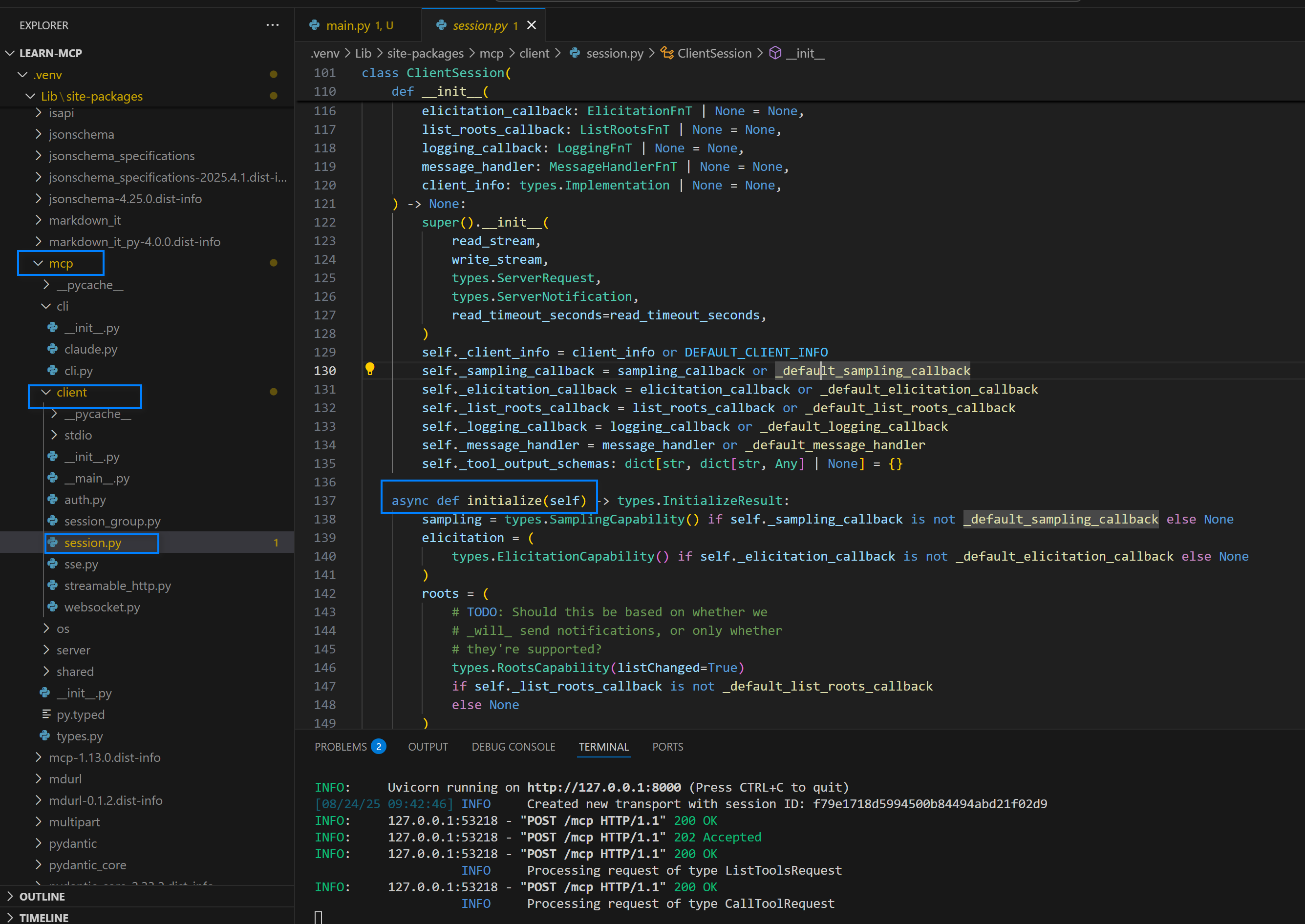Screen dimensions: 1305x924
Task: Click the initialize method name on line 137
Action: pos(504,500)
